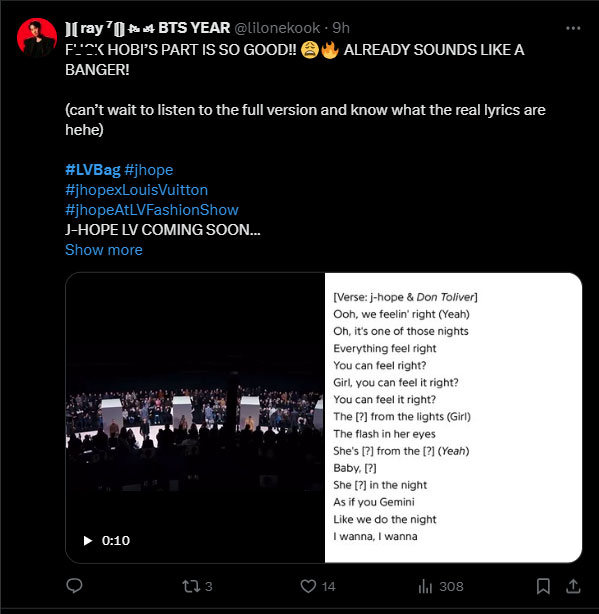Open the user's red profile avatar
This screenshot has height=614, width=599.
click(37, 38)
